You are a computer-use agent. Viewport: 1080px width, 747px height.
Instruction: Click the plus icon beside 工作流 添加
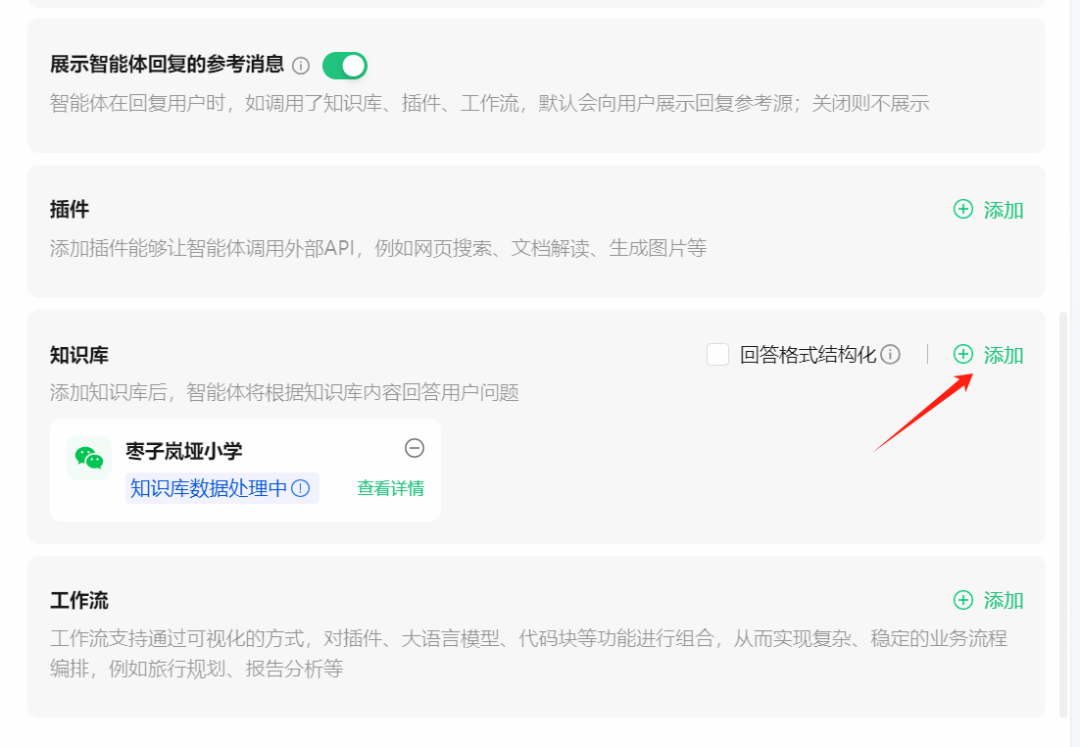[963, 600]
